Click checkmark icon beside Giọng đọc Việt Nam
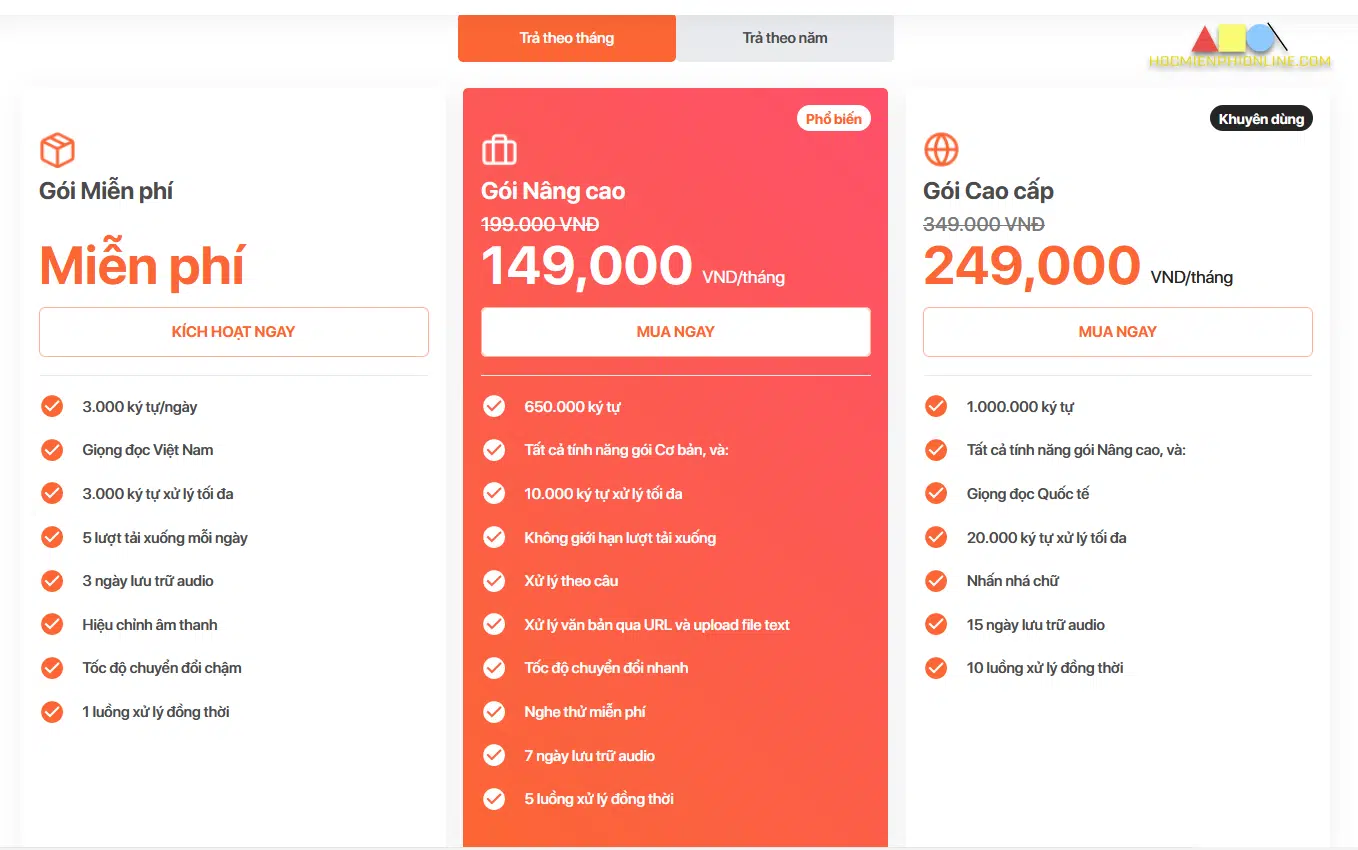 pyautogui.click(x=52, y=450)
